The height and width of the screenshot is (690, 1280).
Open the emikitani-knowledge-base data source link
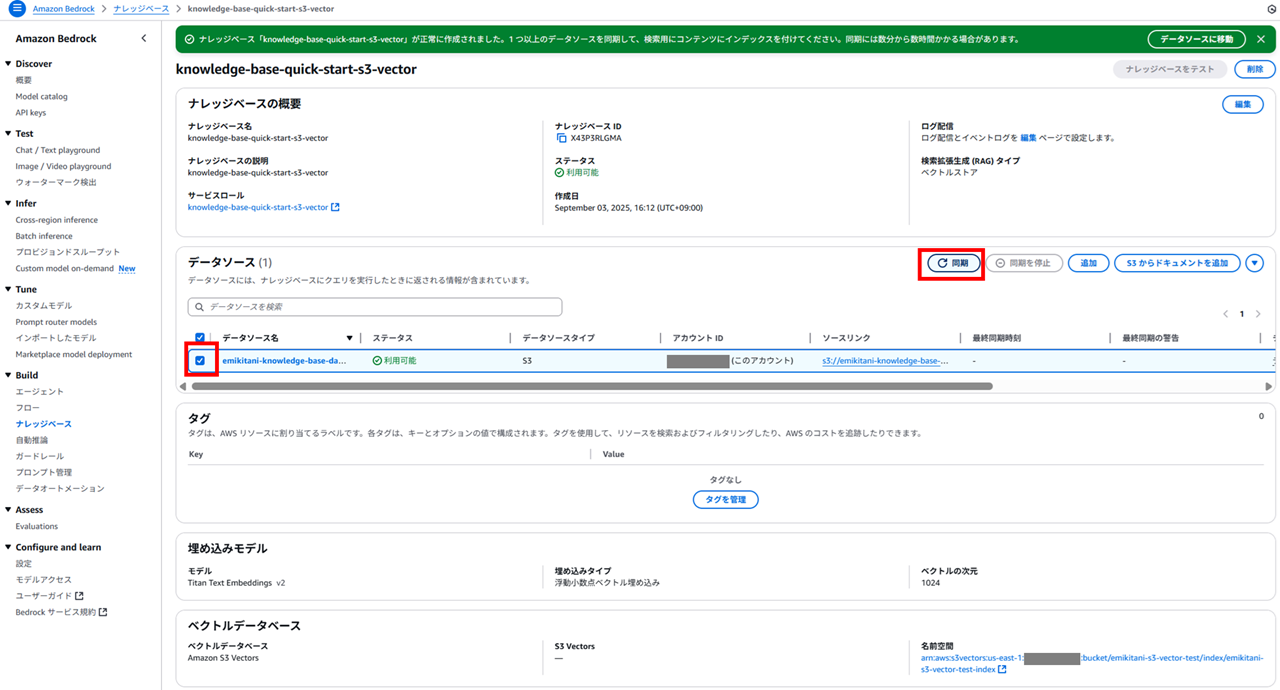284,360
